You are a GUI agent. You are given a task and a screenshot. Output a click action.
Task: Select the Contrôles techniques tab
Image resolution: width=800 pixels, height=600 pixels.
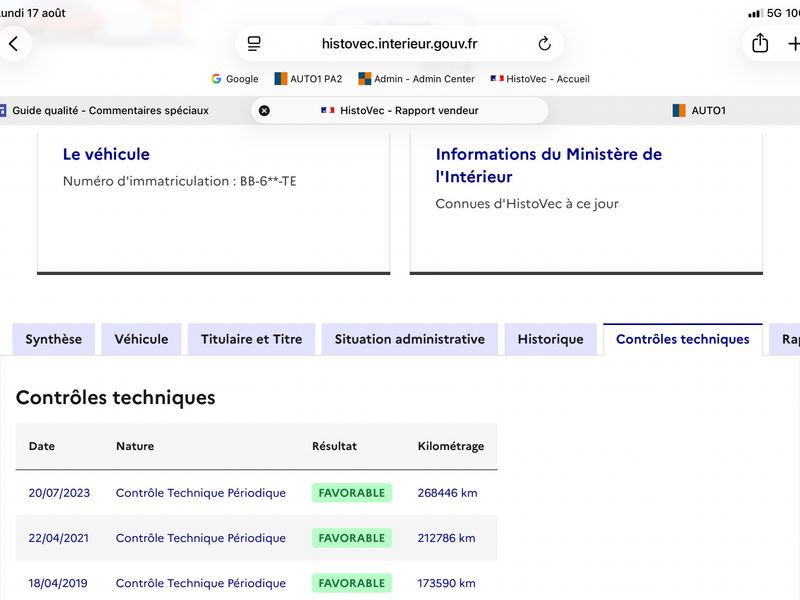click(x=683, y=339)
